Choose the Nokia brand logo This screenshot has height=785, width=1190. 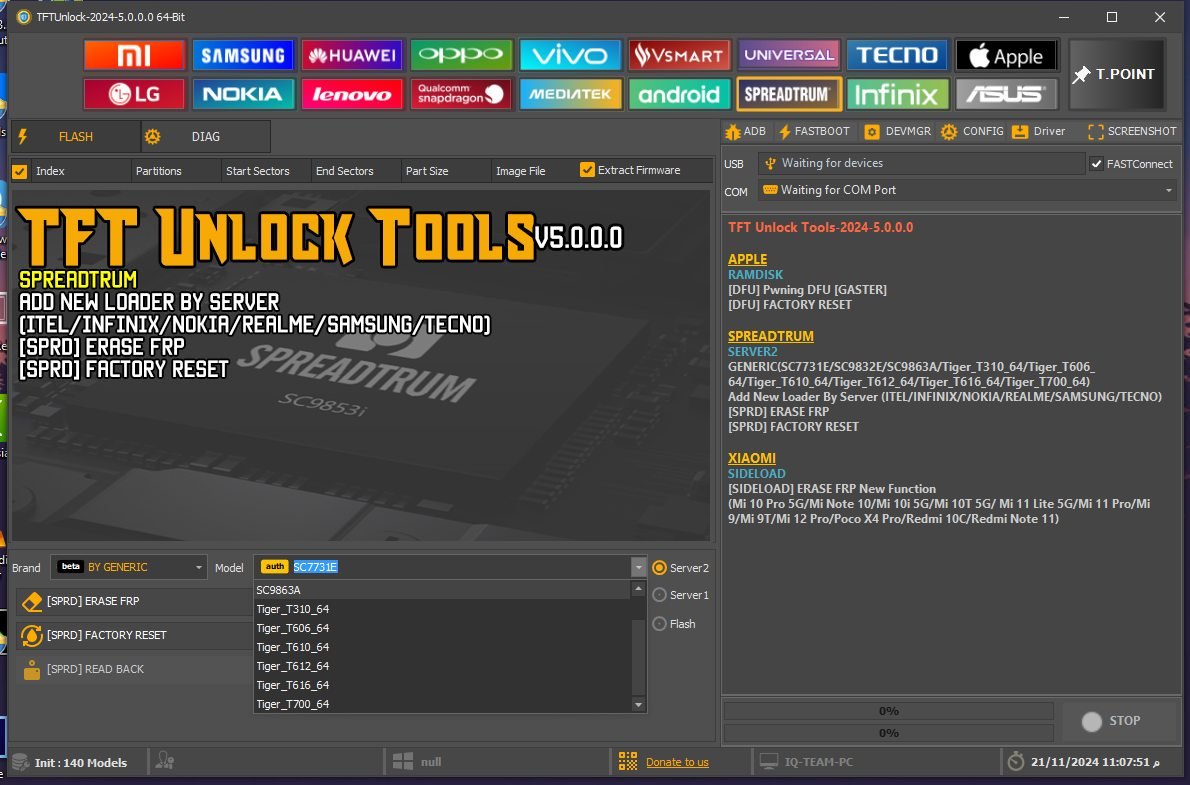point(243,94)
